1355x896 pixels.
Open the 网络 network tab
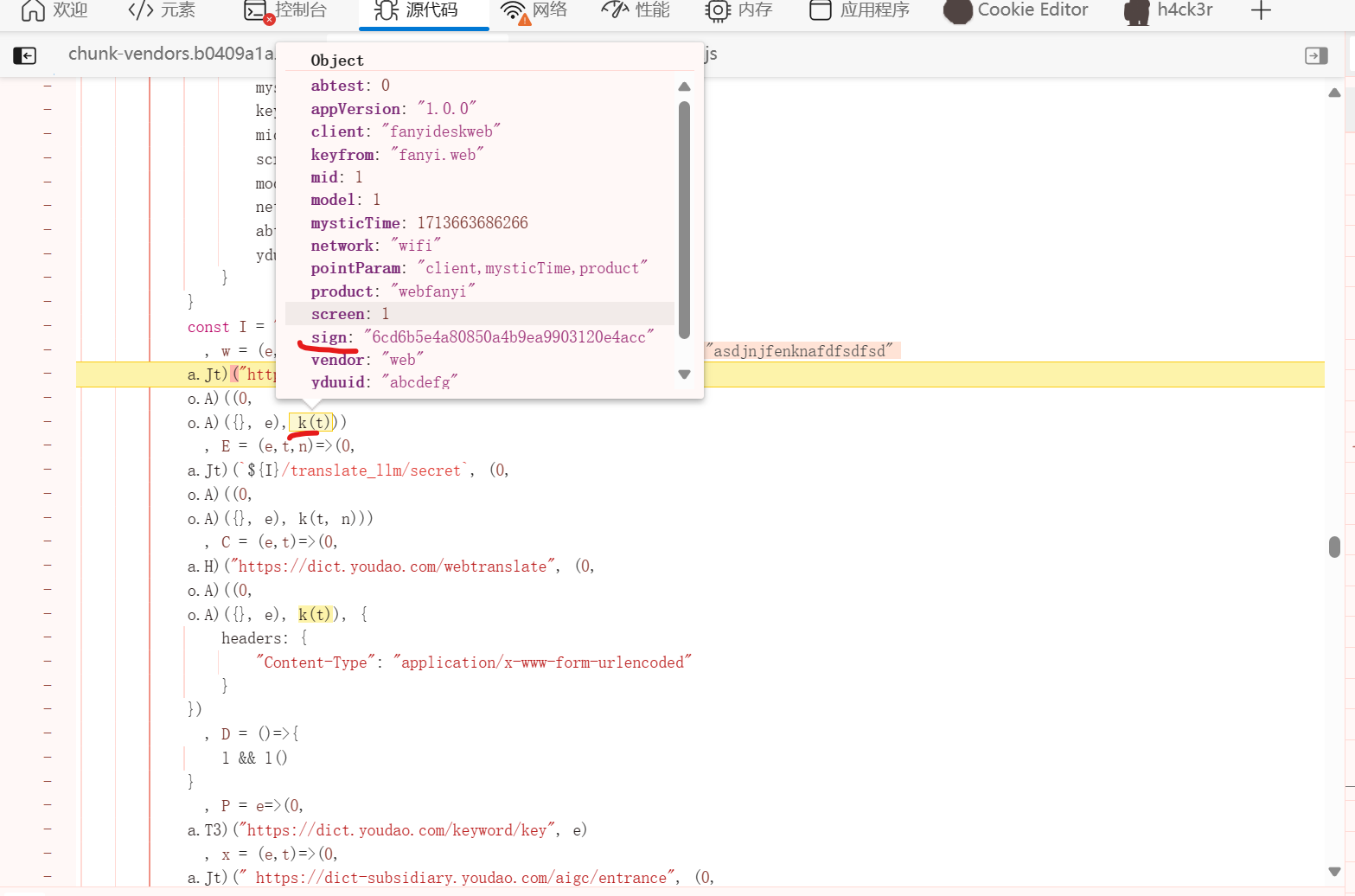point(534,10)
